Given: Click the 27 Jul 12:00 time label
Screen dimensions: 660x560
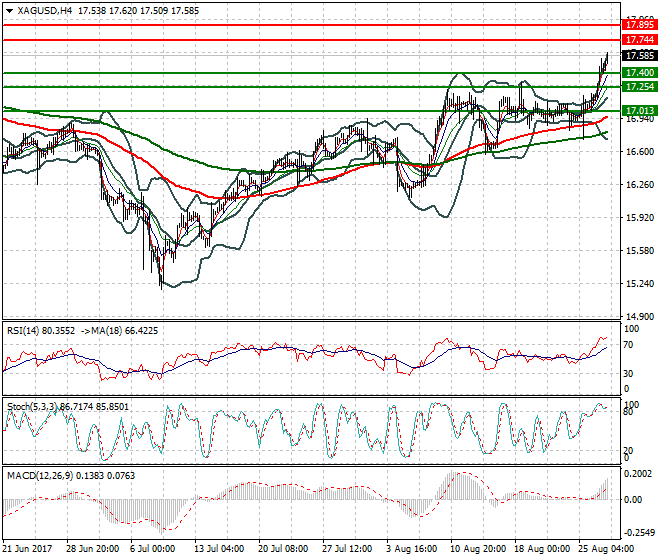Looking at the screenshot, I should 347,549.
